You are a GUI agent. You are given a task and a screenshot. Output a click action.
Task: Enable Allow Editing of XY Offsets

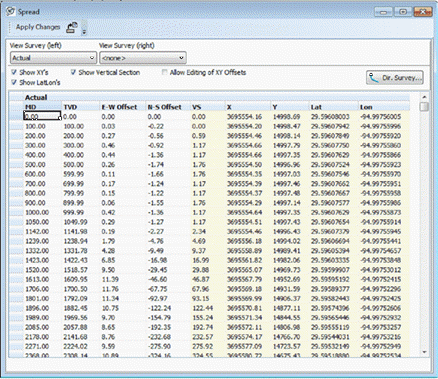(164, 72)
